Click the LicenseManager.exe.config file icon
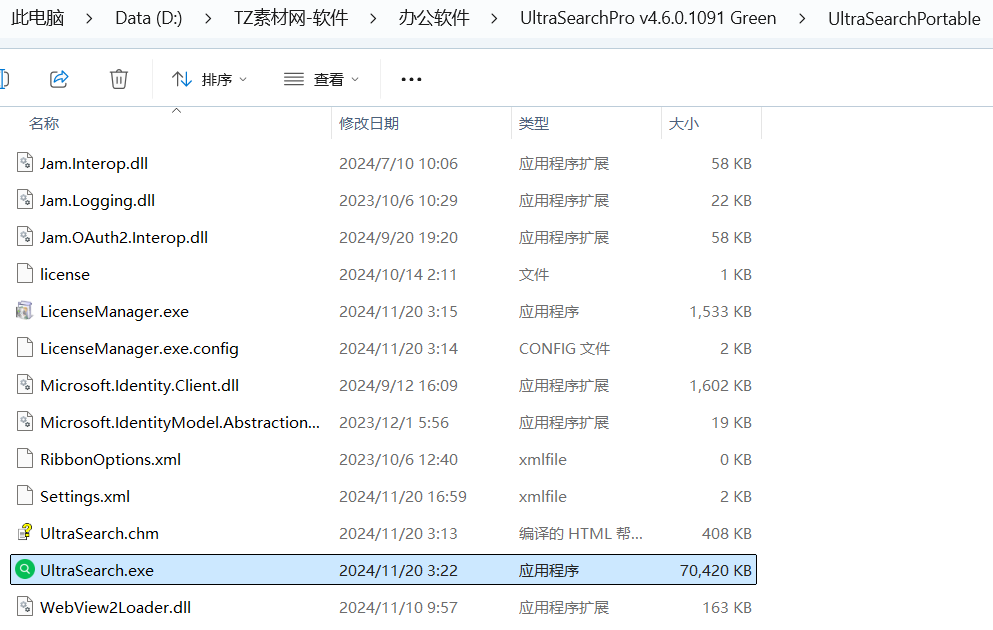Screen dimensions: 993x630 [25, 348]
